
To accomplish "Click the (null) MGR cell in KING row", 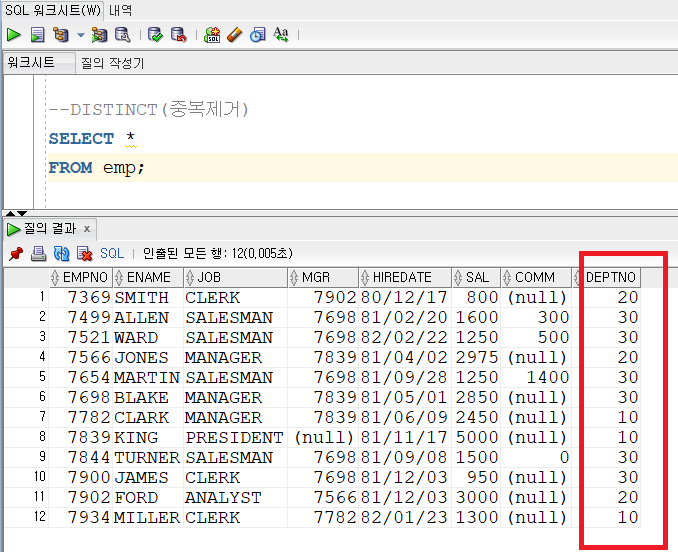I will [323, 437].
